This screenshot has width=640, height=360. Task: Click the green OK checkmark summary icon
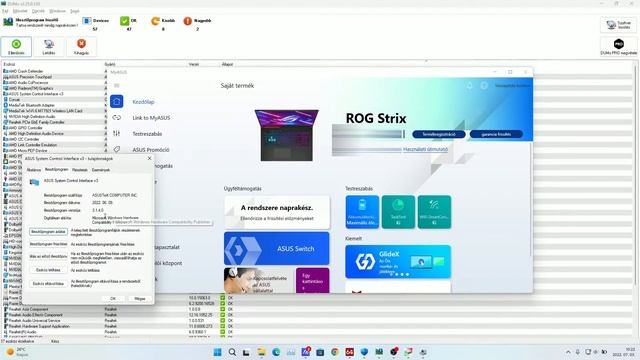124,21
